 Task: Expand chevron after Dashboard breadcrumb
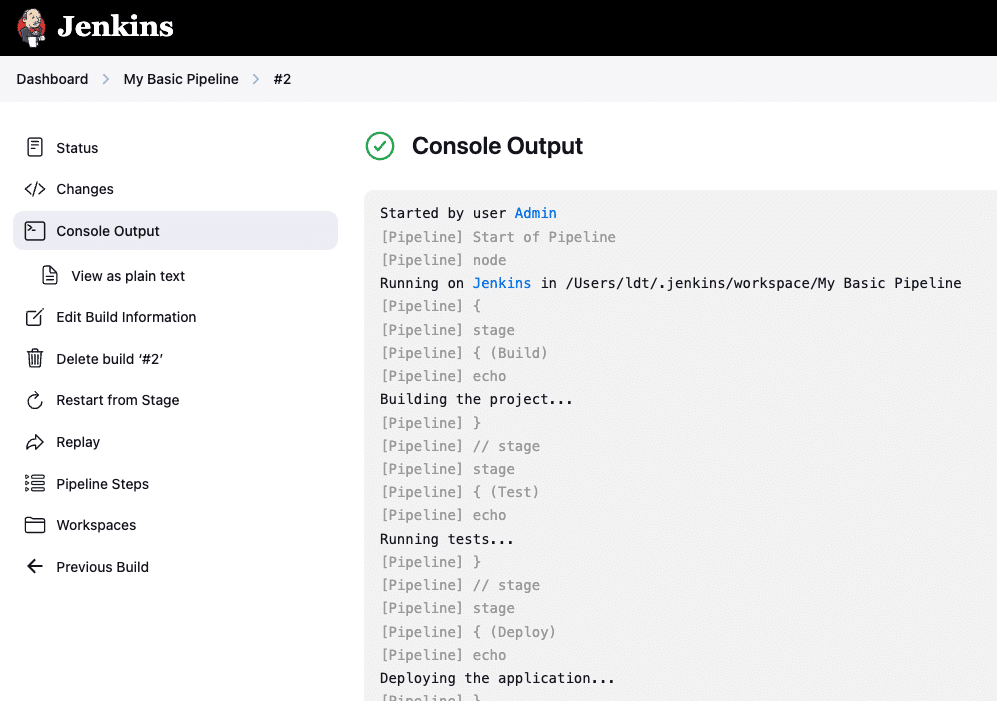click(106, 79)
